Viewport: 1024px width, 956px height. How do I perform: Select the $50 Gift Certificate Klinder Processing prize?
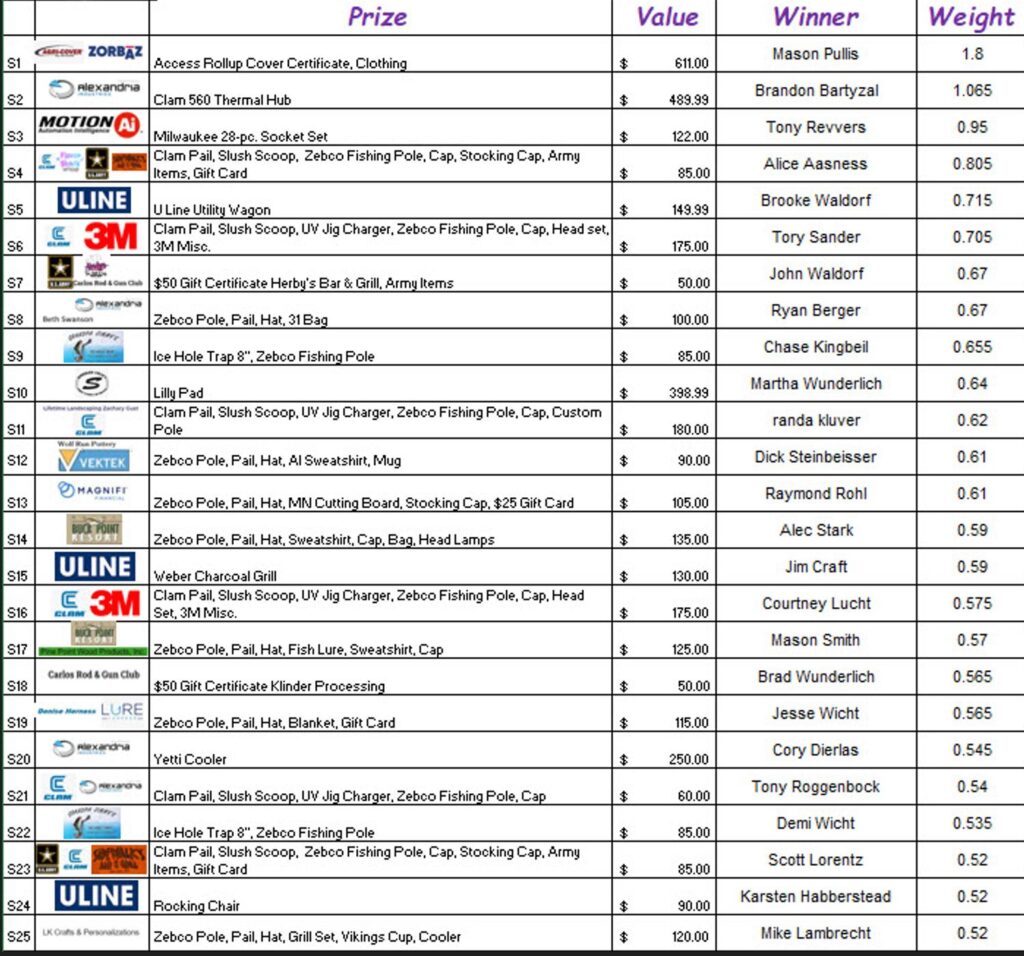(x=269, y=686)
